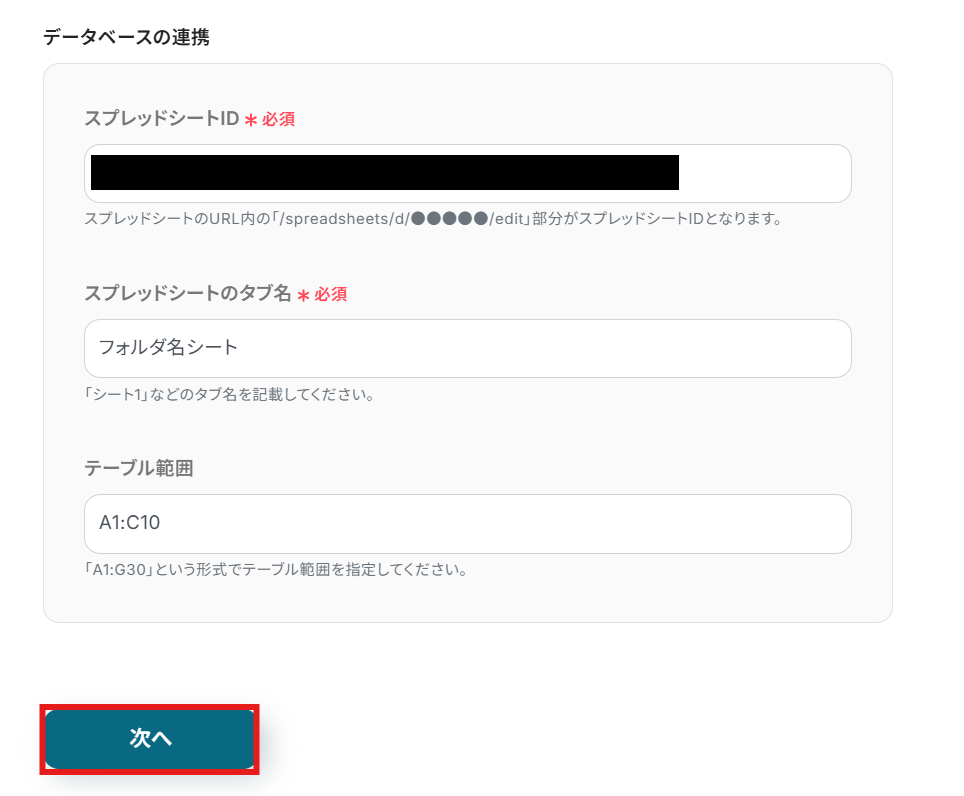Click the red asterisk beside スプレッドシートID
This screenshot has height=796, width=964.
point(250,120)
